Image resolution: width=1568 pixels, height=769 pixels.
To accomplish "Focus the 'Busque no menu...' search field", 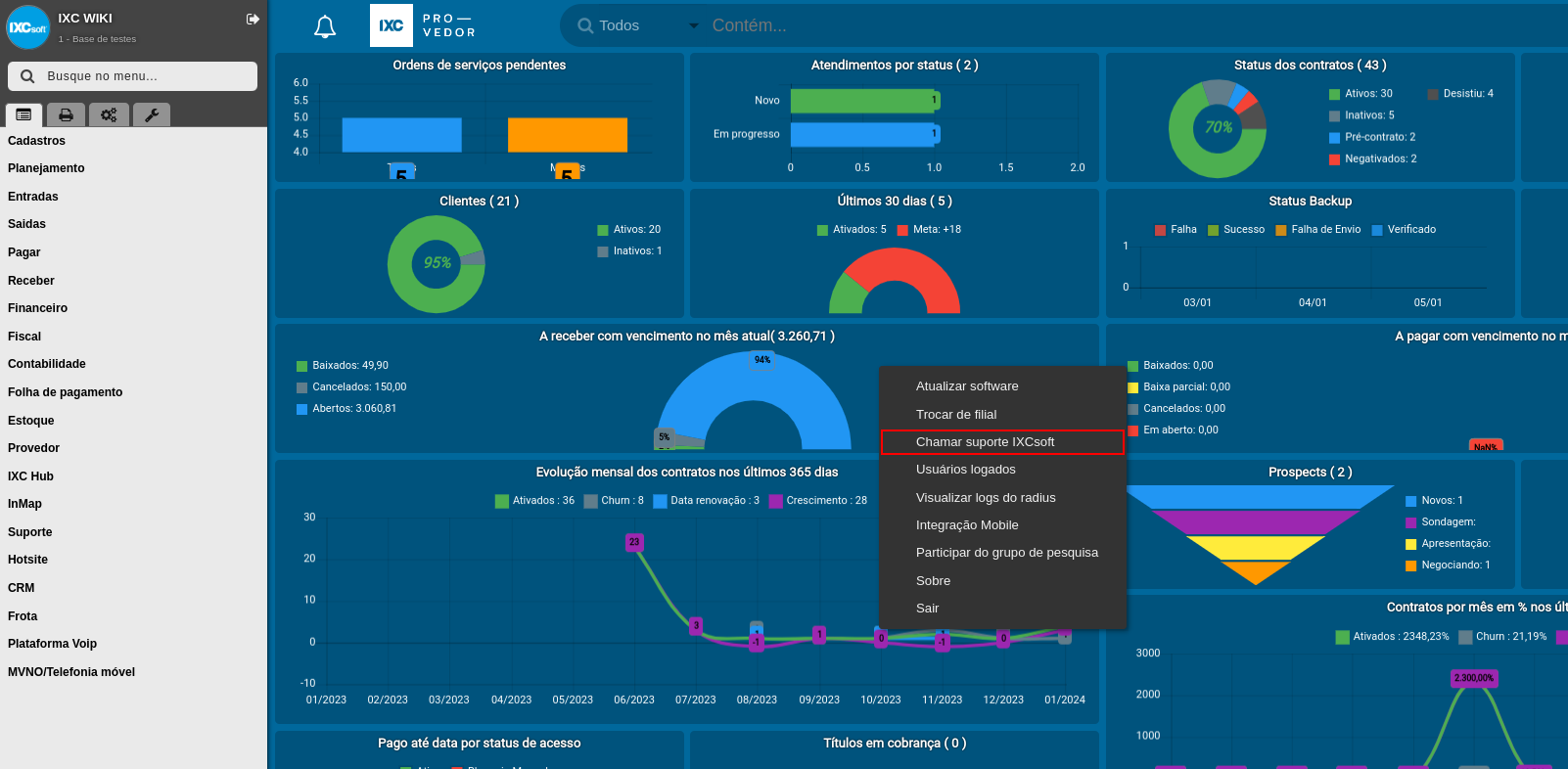I will [132, 76].
